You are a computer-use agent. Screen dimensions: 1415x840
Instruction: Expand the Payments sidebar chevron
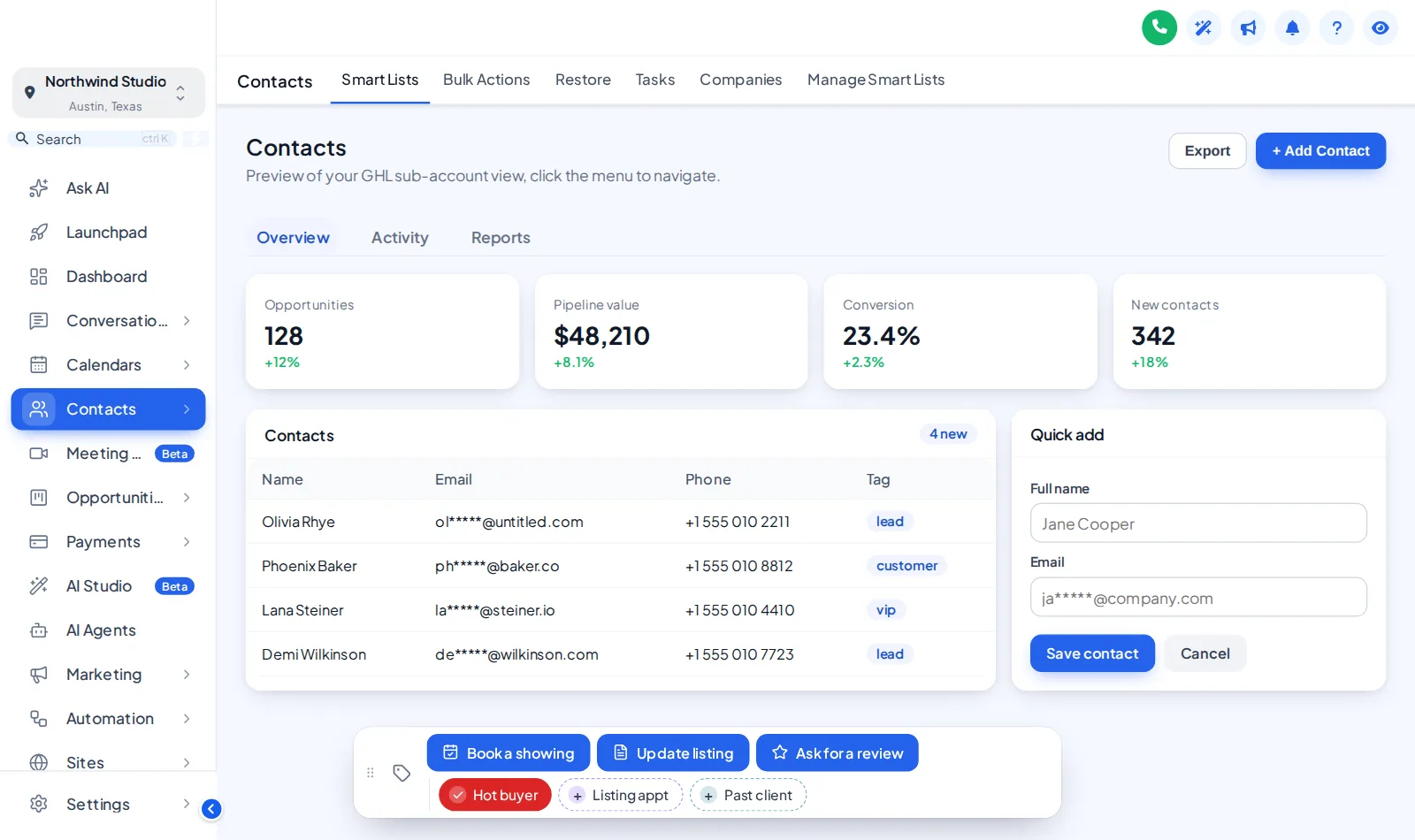(x=187, y=542)
